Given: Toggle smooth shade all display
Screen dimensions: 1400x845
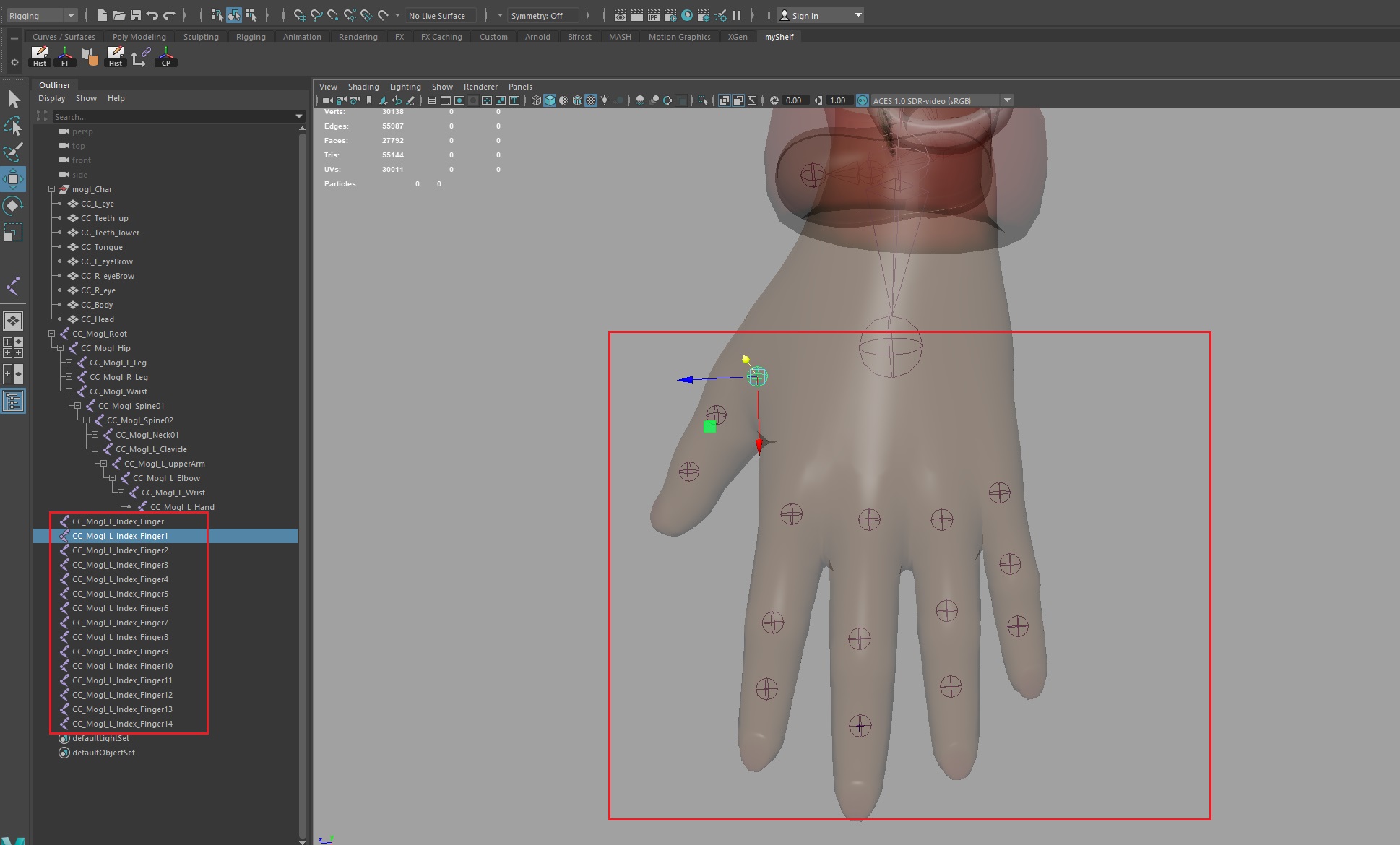Looking at the screenshot, I should (x=550, y=100).
